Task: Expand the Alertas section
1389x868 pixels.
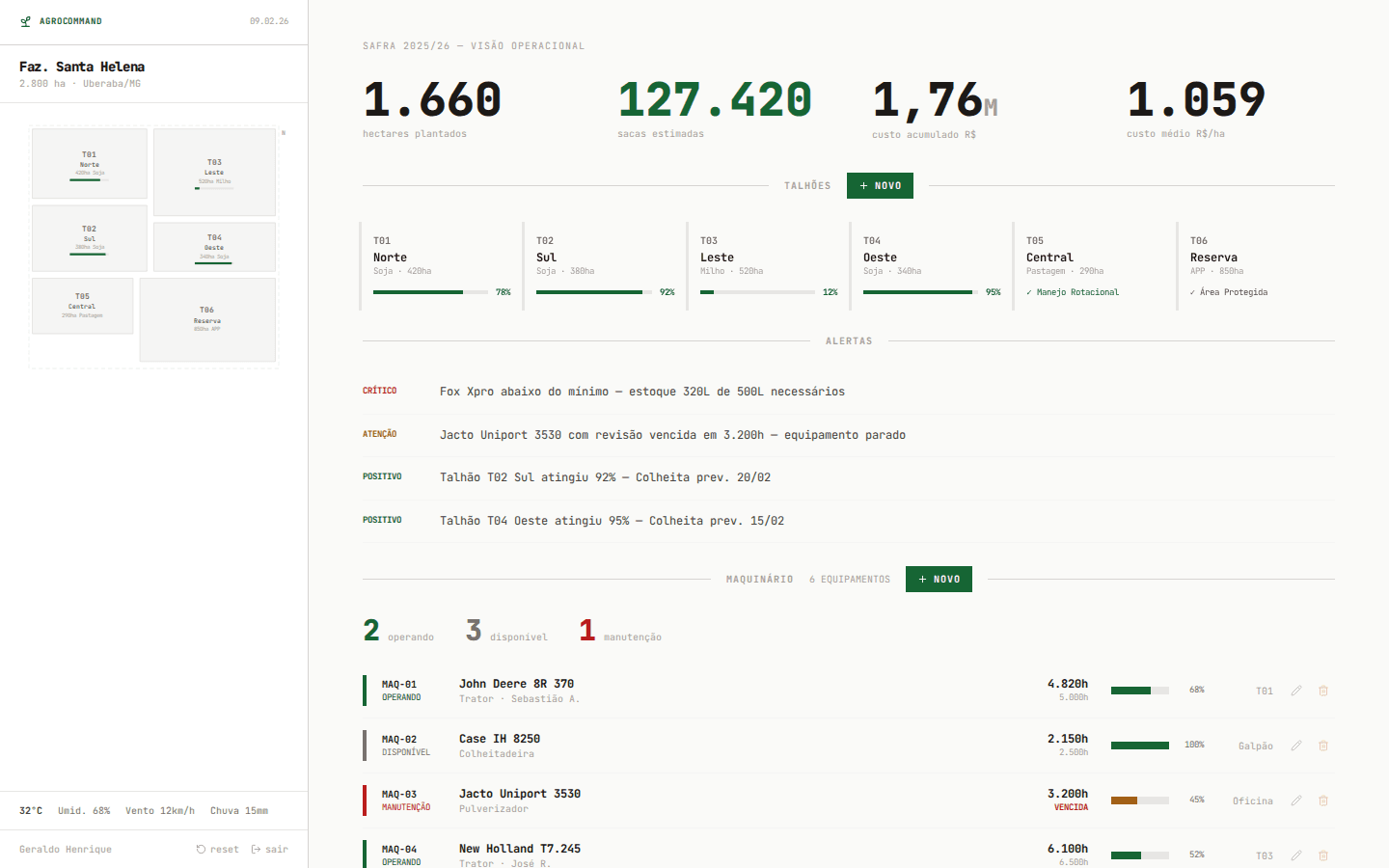Action: click(x=849, y=340)
